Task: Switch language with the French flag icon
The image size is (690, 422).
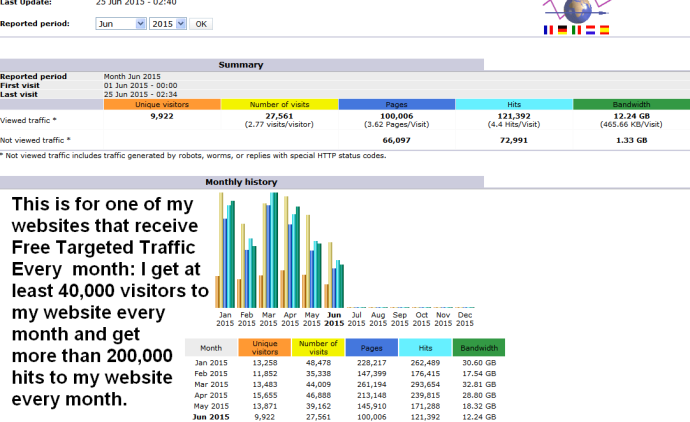Action: click(548, 30)
